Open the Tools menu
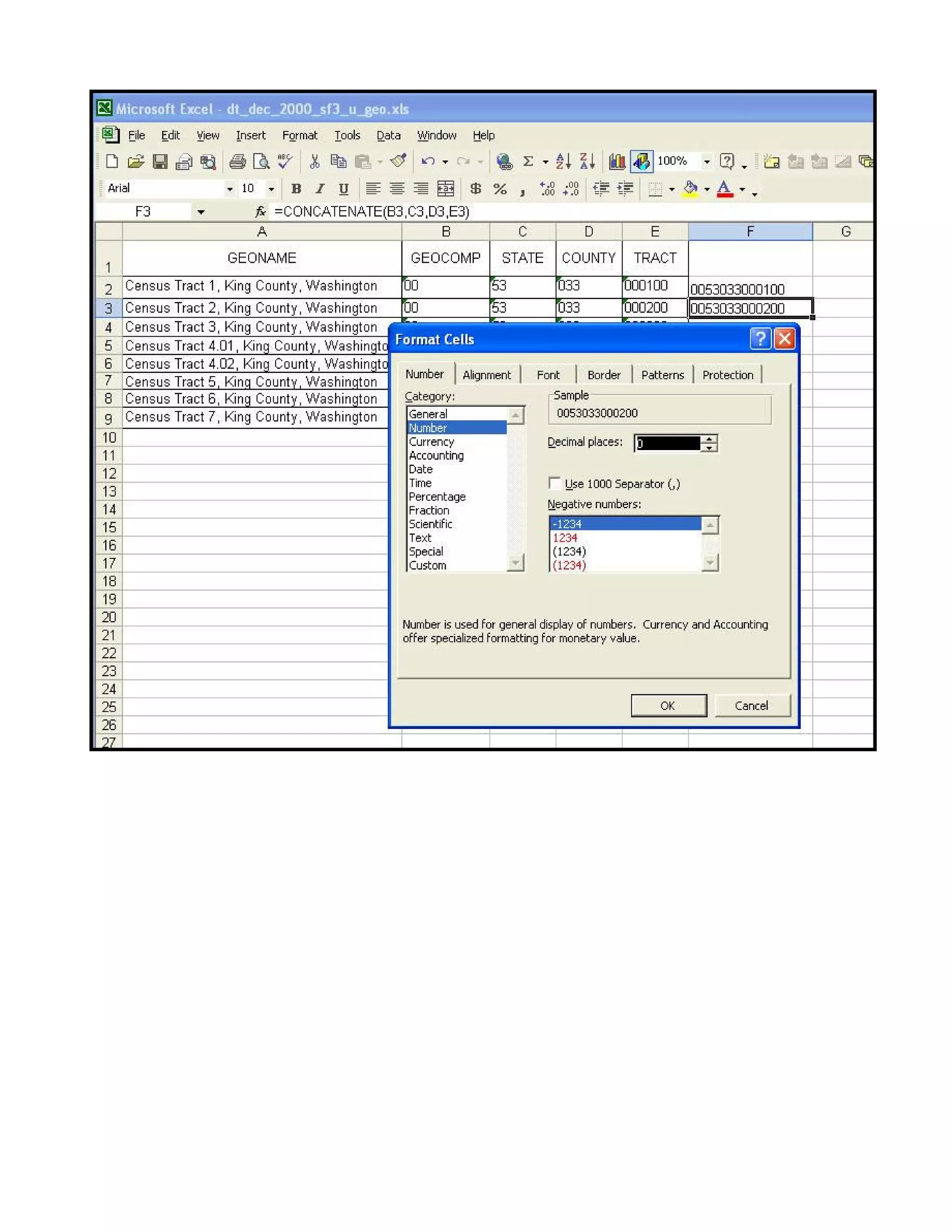This screenshot has height=1232, width=952. (347, 135)
